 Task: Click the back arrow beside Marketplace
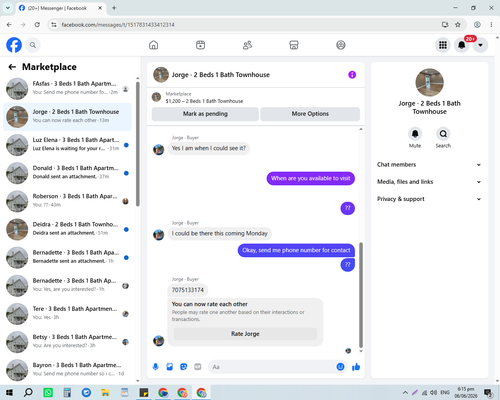click(x=12, y=67)
